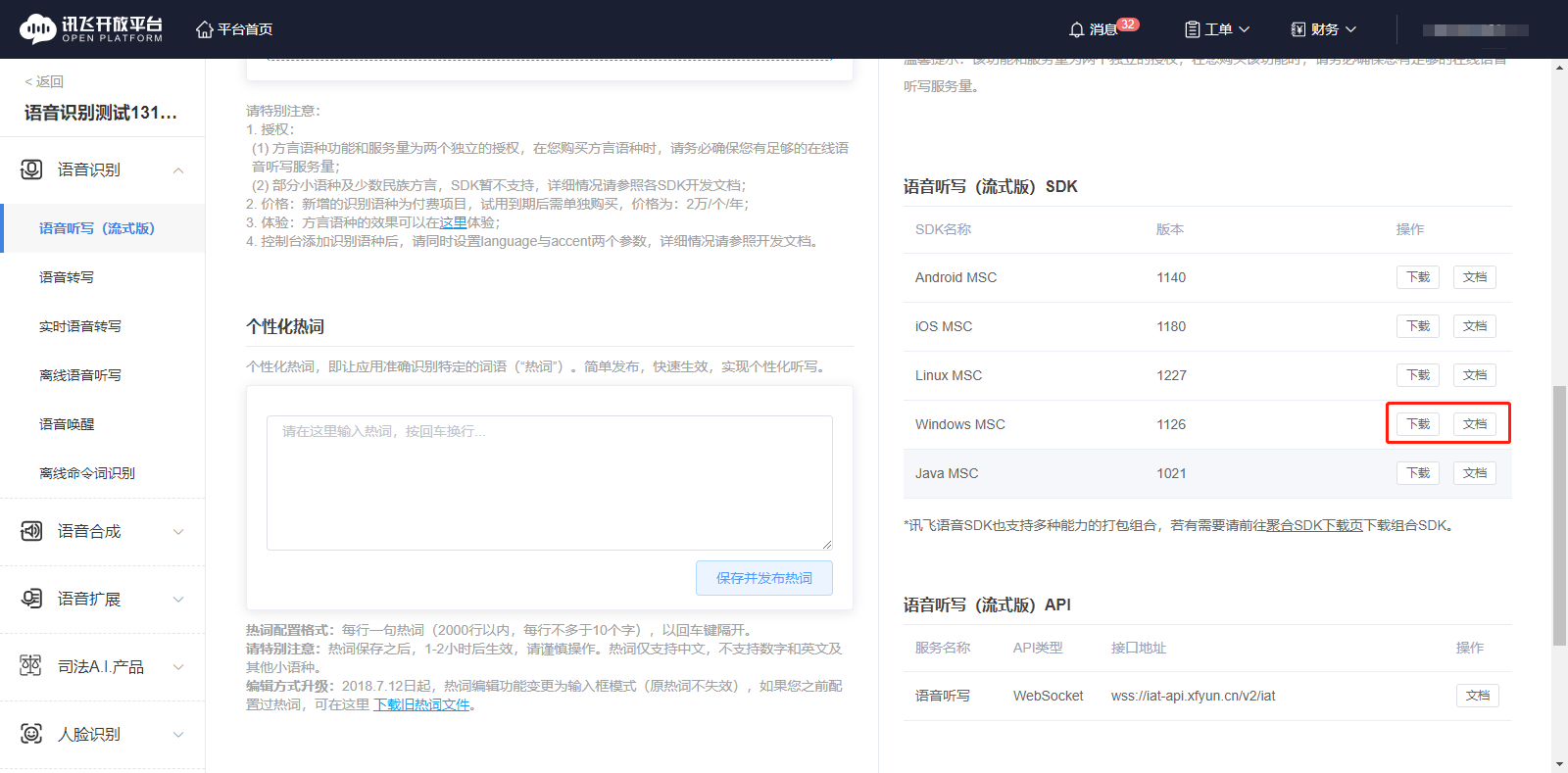Click the Windows MSC row name

tap(960, 424)
